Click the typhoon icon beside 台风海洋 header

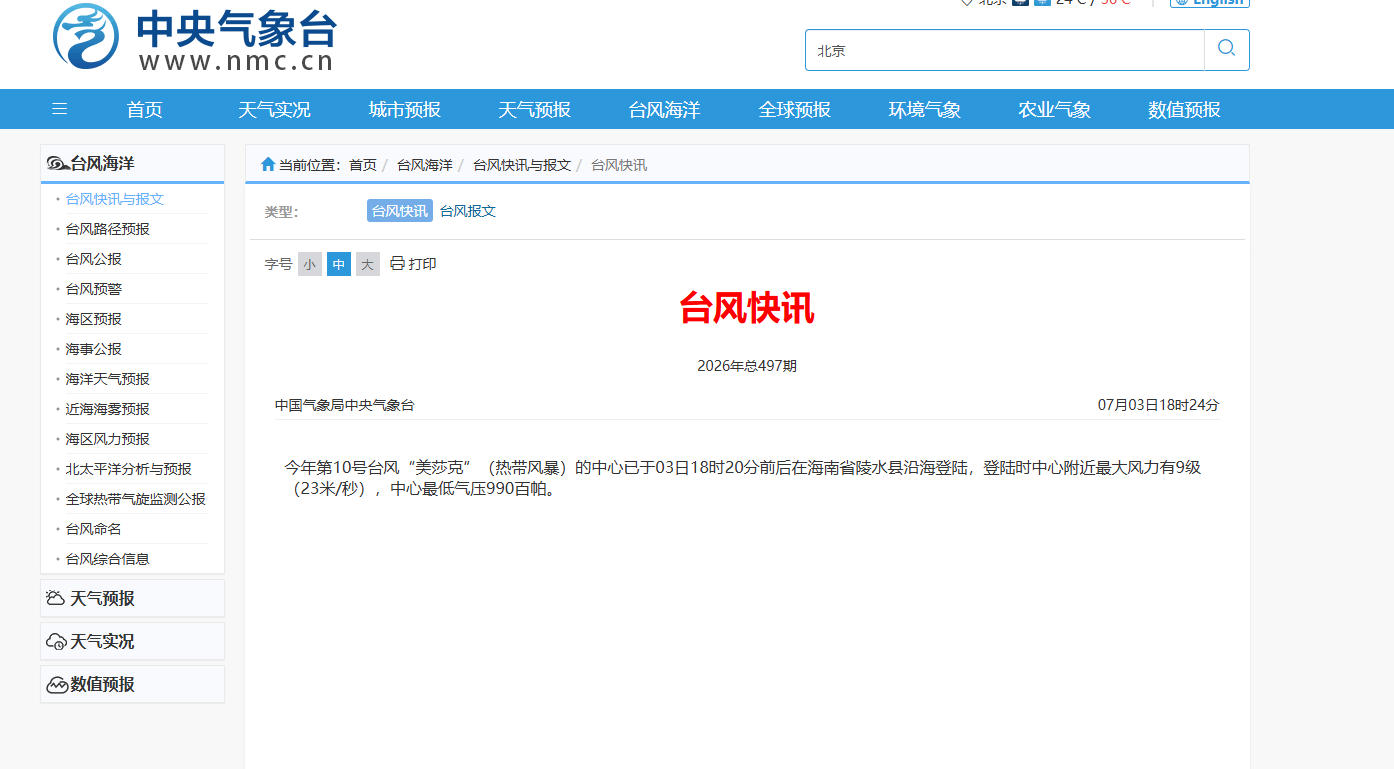[x=57, y=163]
